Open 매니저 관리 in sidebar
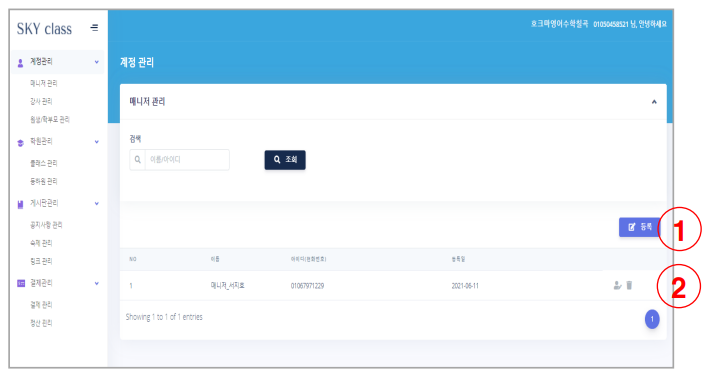Viewport: 704px width, 375px height. [x=44, y=83]
